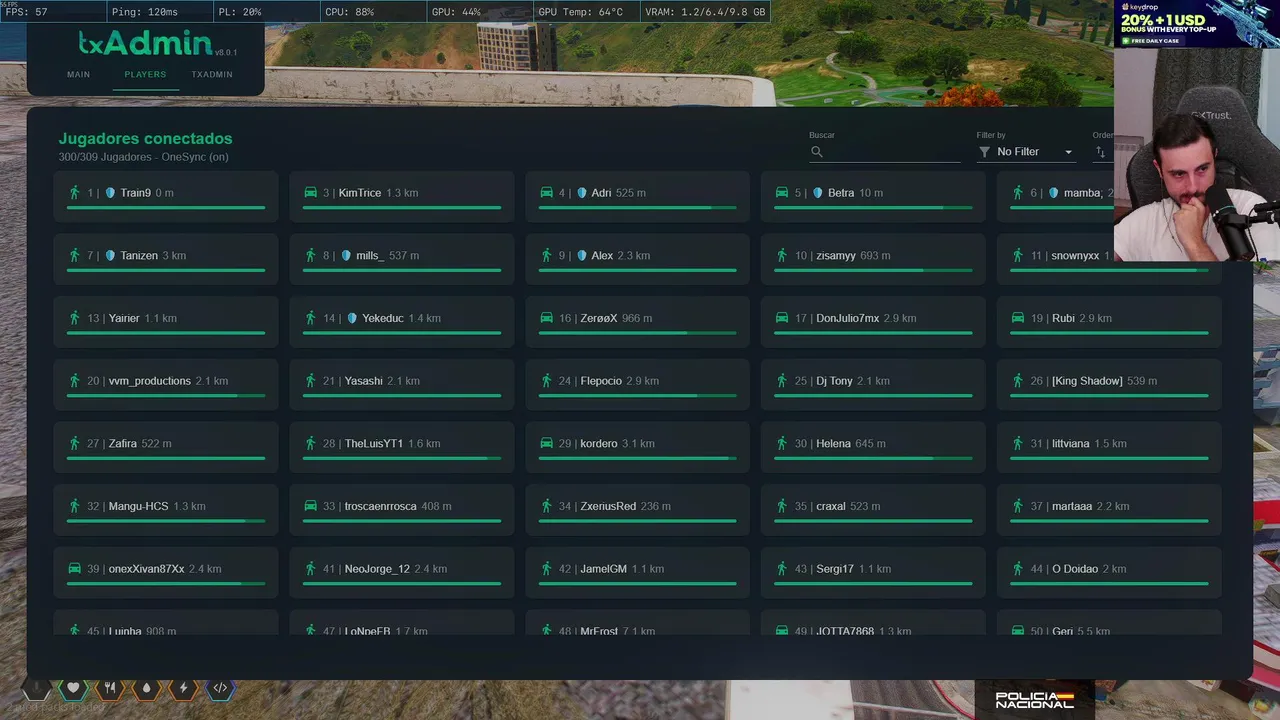This screenshot has height=720, width=1280.
Task: Click the shield icon next to Train9
Action: [x=110, y=193]
